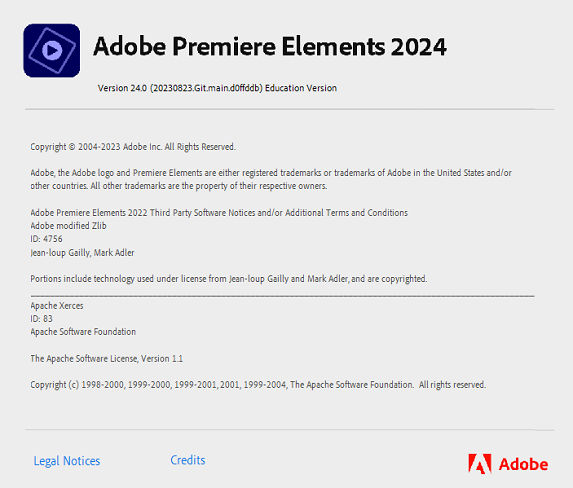Viewport: 573px width, 488px height.
Task: Click the 'Adobe, the Adobe logo and Premiere Elements' trademark line
Action: tap(271, 173)
